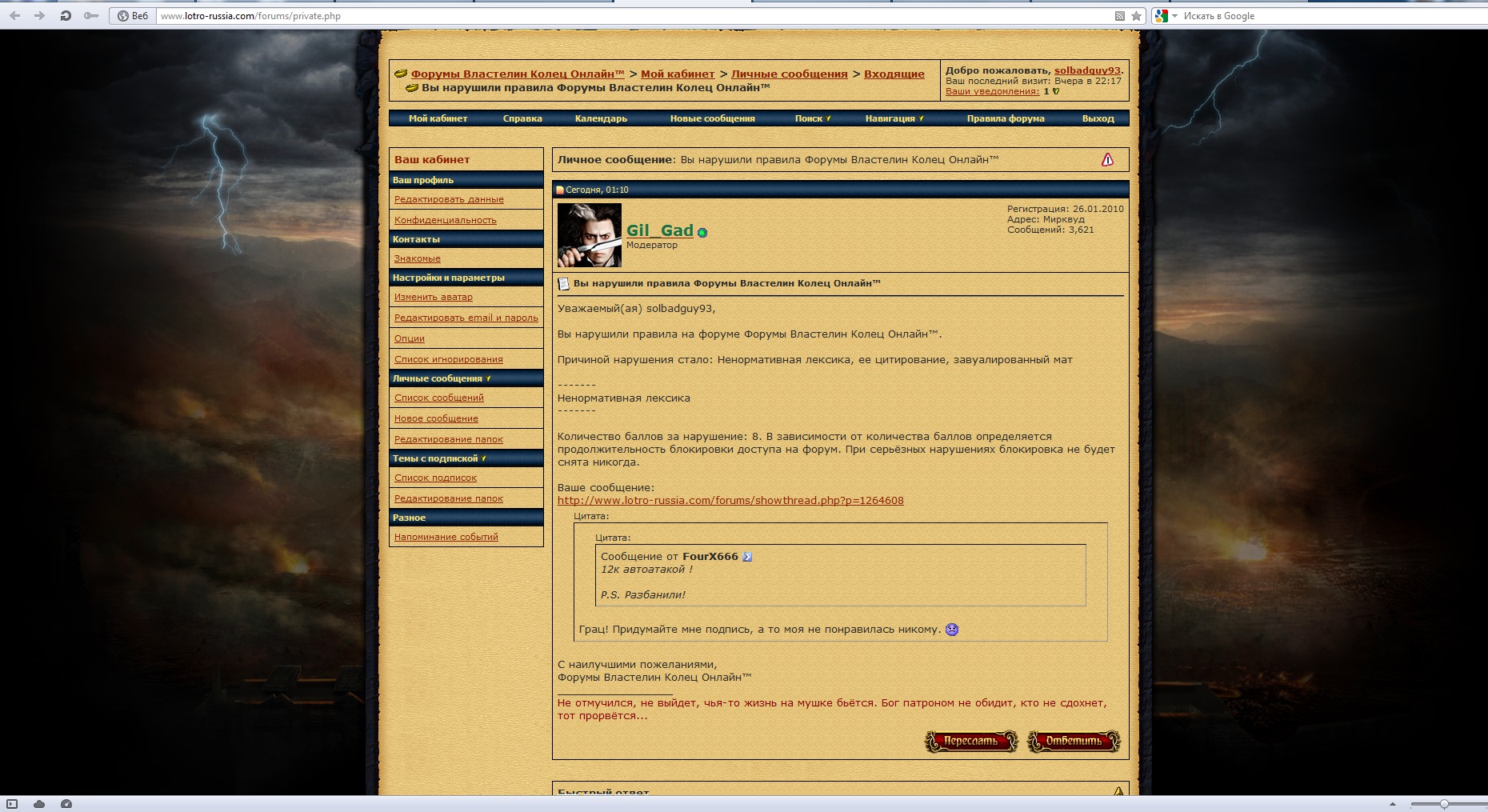
Task: Open Мой кабинет in the navigation bar
Action: (x=438, y=118)
